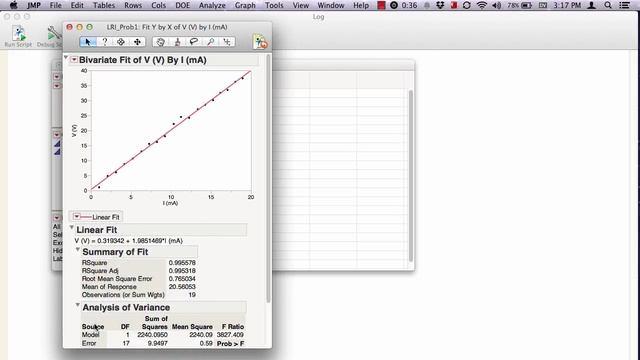Viewport: 640px width, 360px height.
Task: Open the Window menu
Action: [x=331, y=5]
